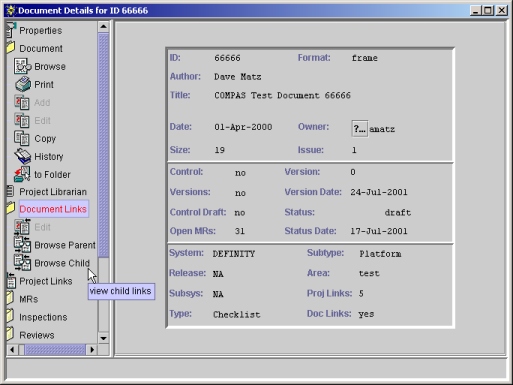Open the Properties tree entry
Screen dimensions: 513x385
pos(41,31)
